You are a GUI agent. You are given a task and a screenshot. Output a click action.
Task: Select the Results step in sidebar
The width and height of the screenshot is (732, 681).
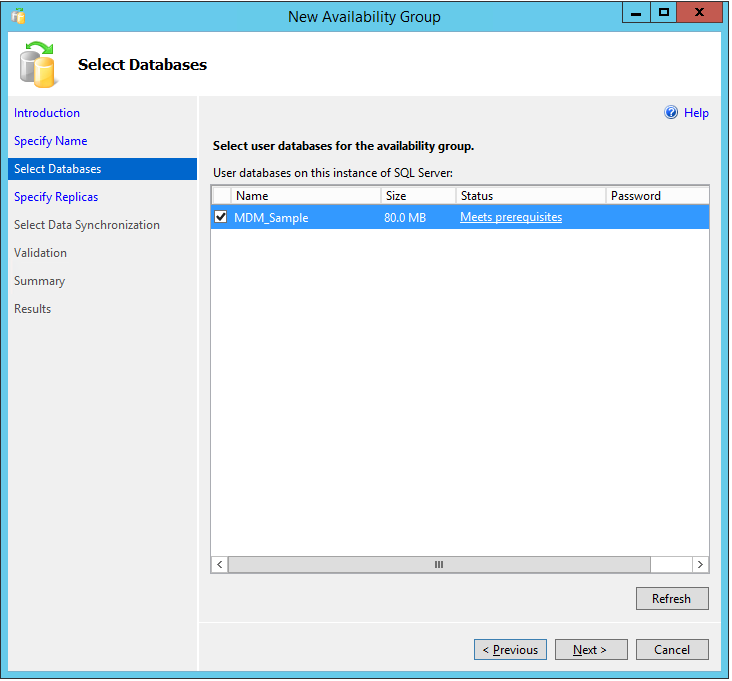click(32, 309)
